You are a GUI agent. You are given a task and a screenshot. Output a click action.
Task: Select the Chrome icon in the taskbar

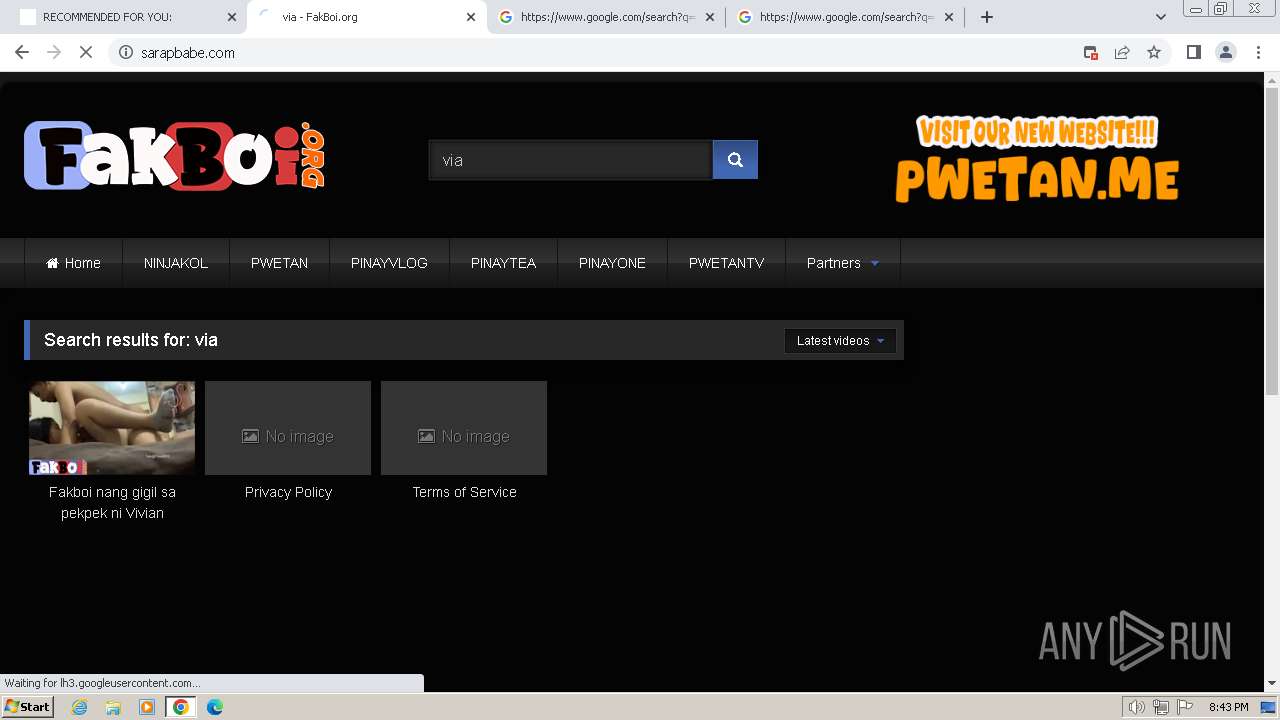[181, 707]
